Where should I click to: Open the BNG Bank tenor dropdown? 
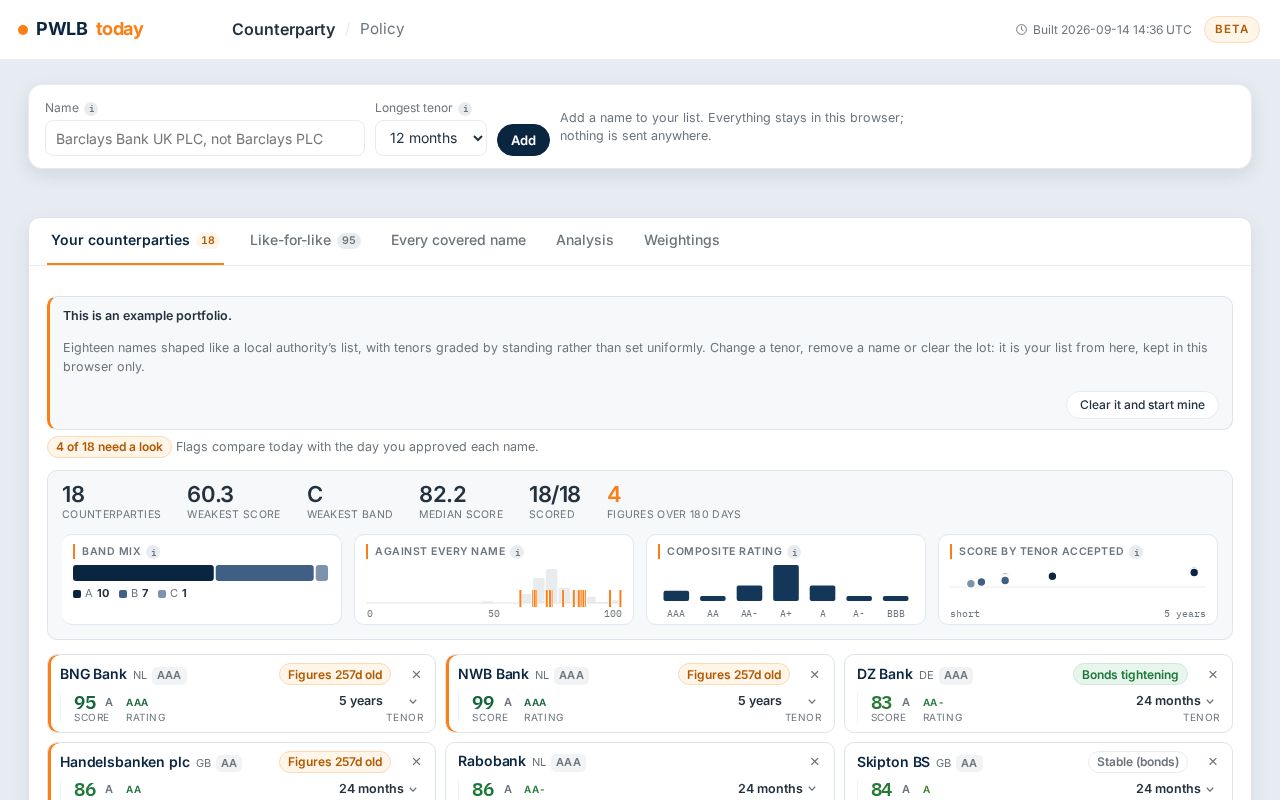379,701
